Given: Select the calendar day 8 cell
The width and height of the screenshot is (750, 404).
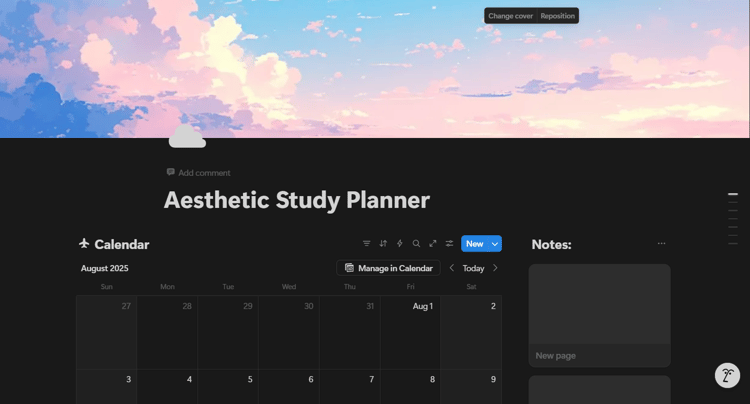Looking at the screenshot, I should click(410, 387).
